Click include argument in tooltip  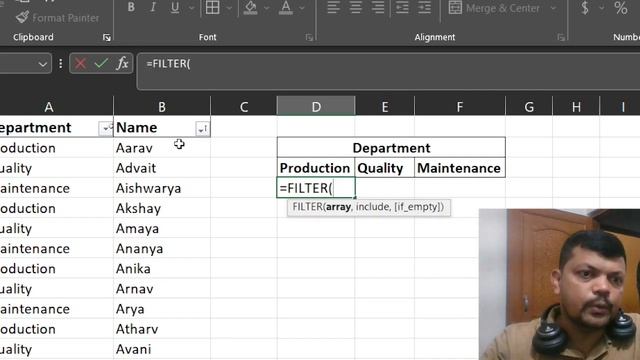pyautogui.click(x=373, y=207)
